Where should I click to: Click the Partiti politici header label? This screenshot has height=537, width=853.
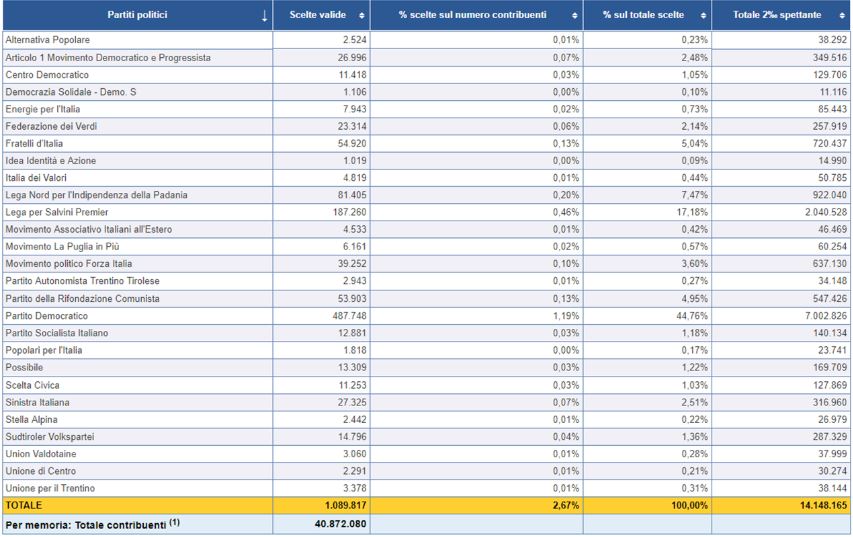click(x=137, y=15)
